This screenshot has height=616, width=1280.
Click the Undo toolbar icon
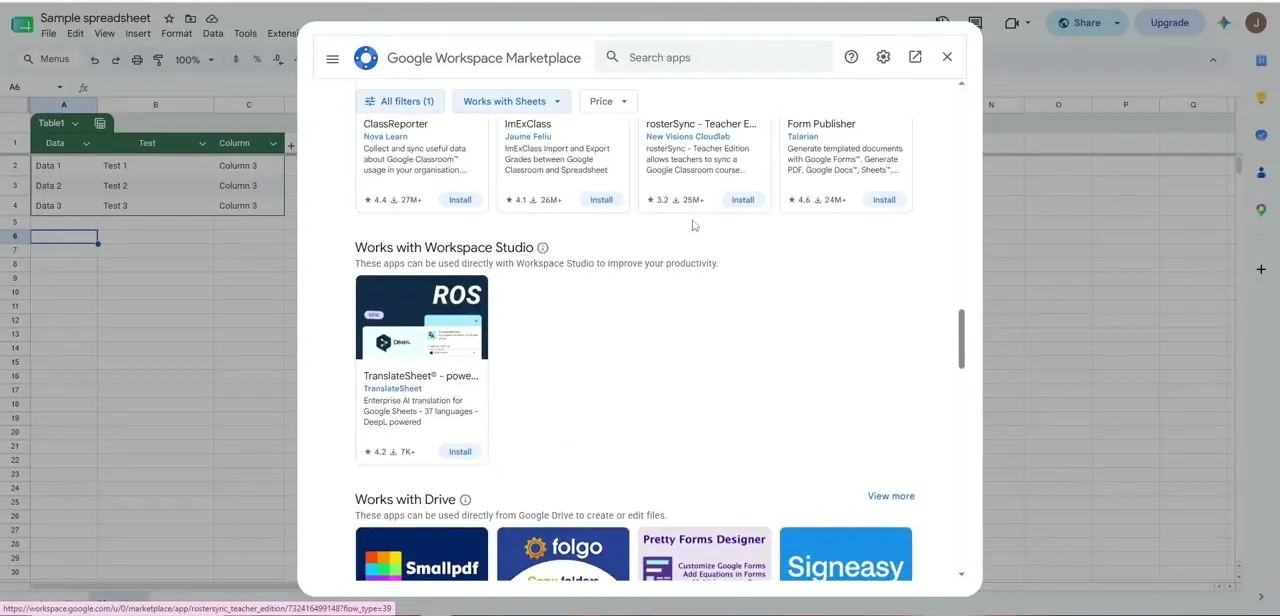(95, 60)
